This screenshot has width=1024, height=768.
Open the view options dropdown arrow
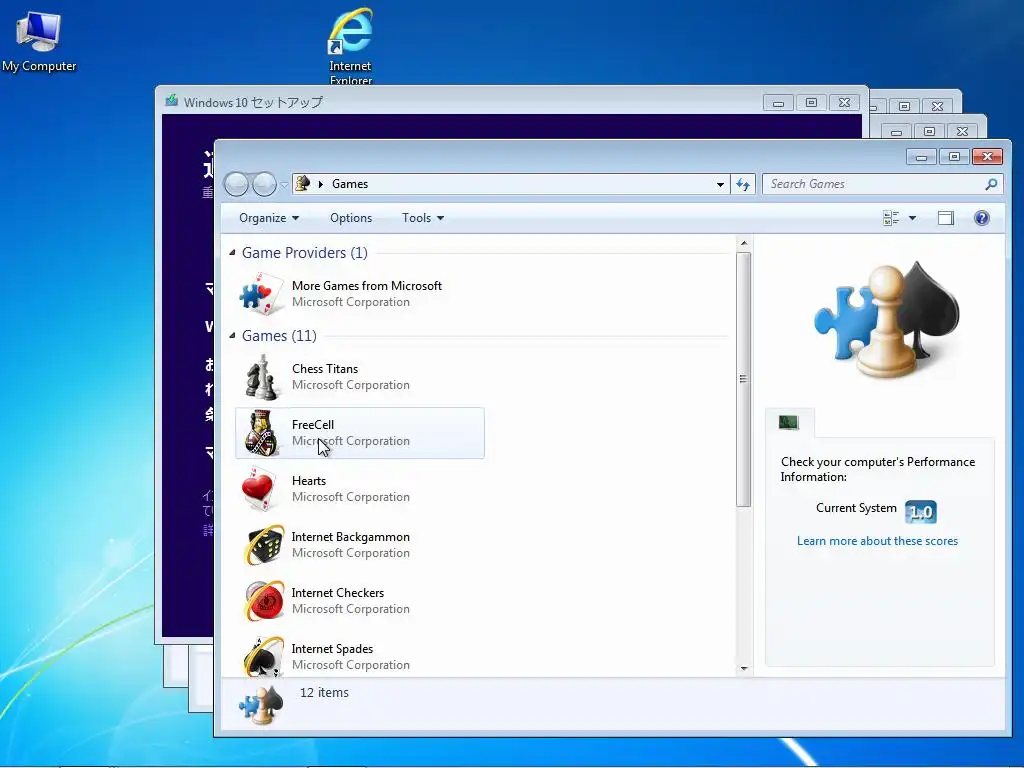tap(912, 218)
